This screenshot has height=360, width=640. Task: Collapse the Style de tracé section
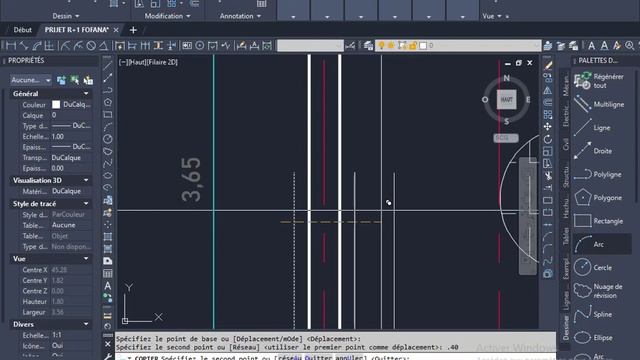coord(86,204)
